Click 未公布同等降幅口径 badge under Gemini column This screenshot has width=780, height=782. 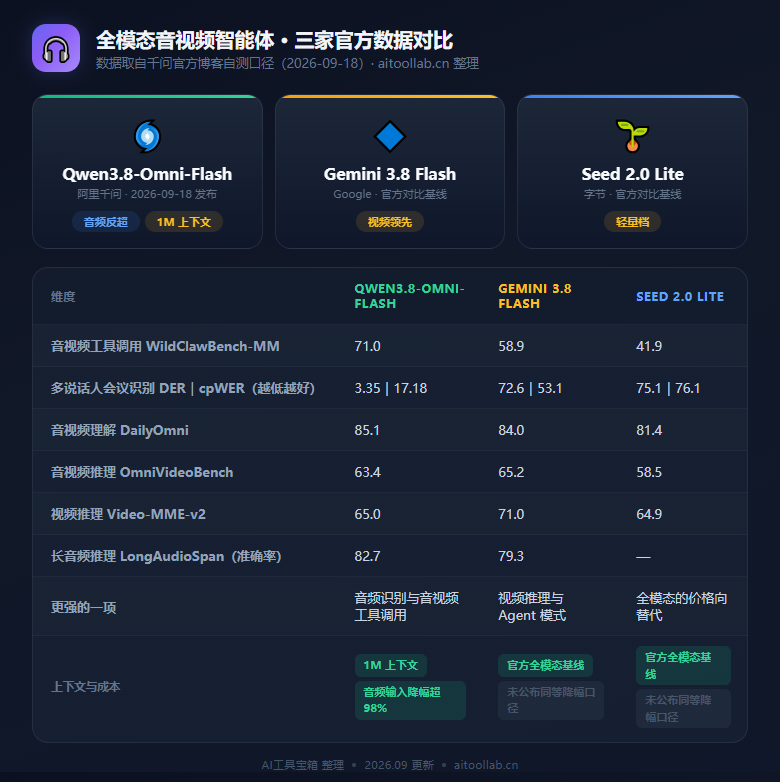pos(551,700)
